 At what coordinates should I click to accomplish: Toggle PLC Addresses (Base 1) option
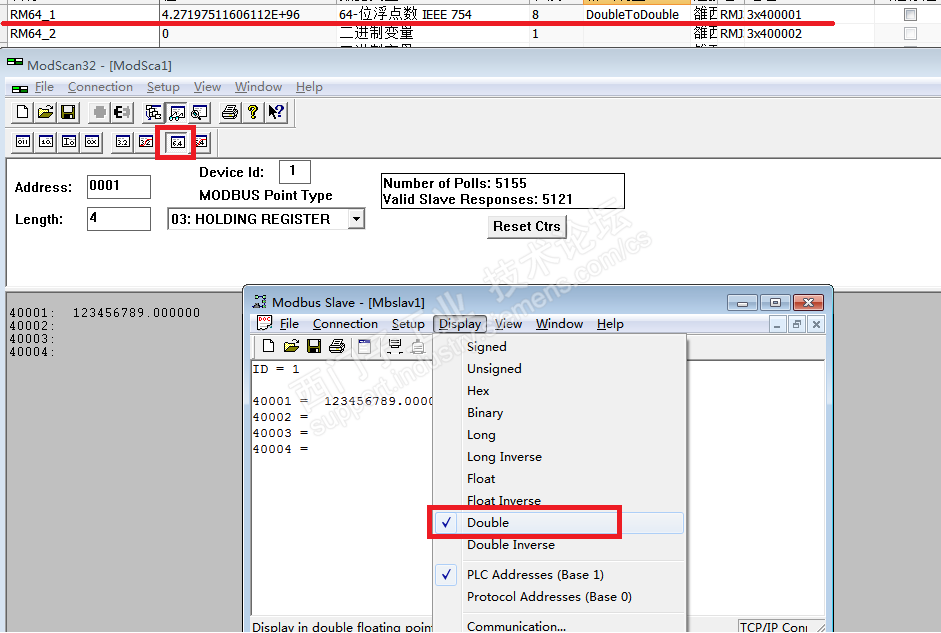[x=558, y=575]
